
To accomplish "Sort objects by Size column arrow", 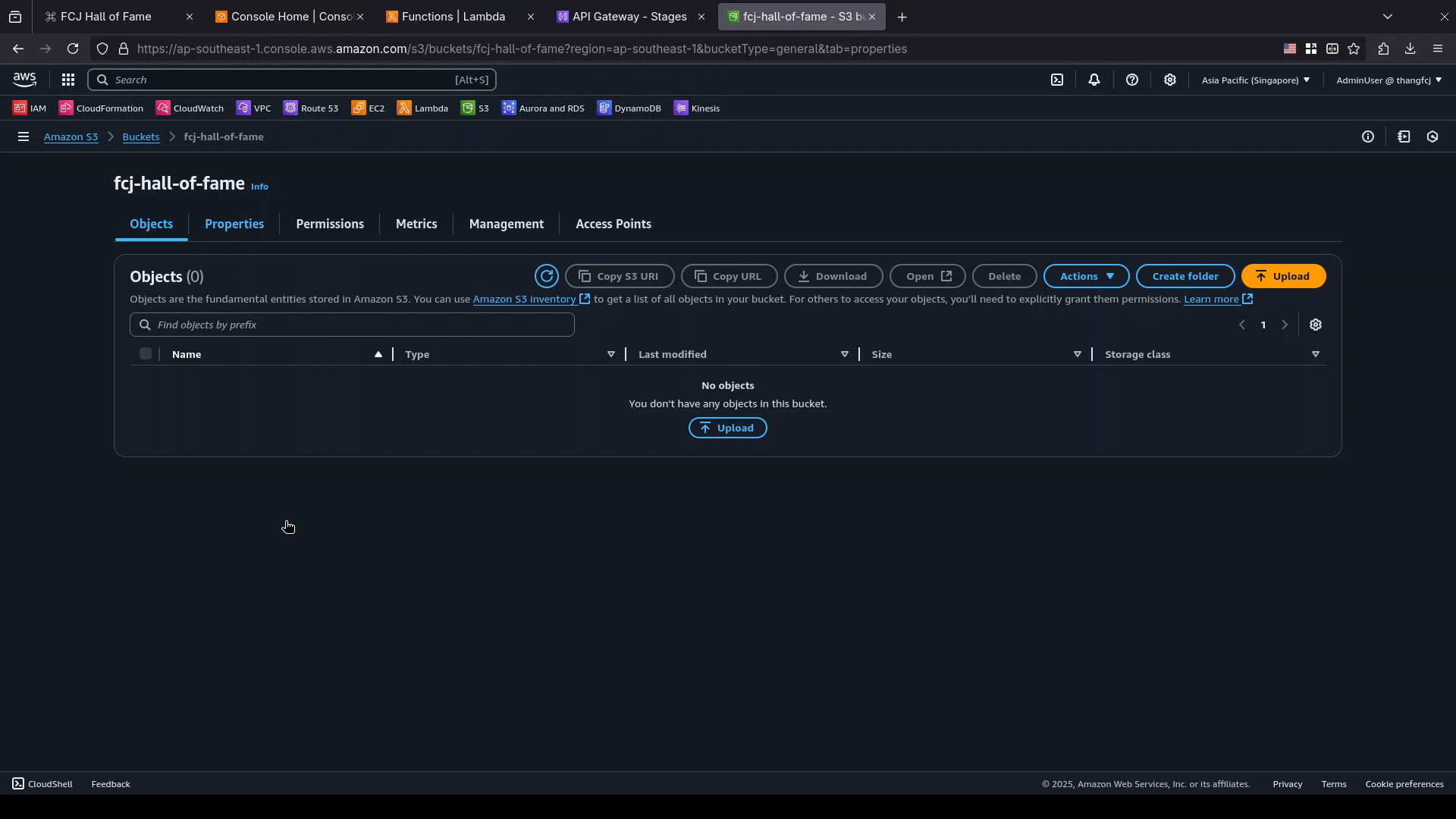I will [x=1078, y=354].
